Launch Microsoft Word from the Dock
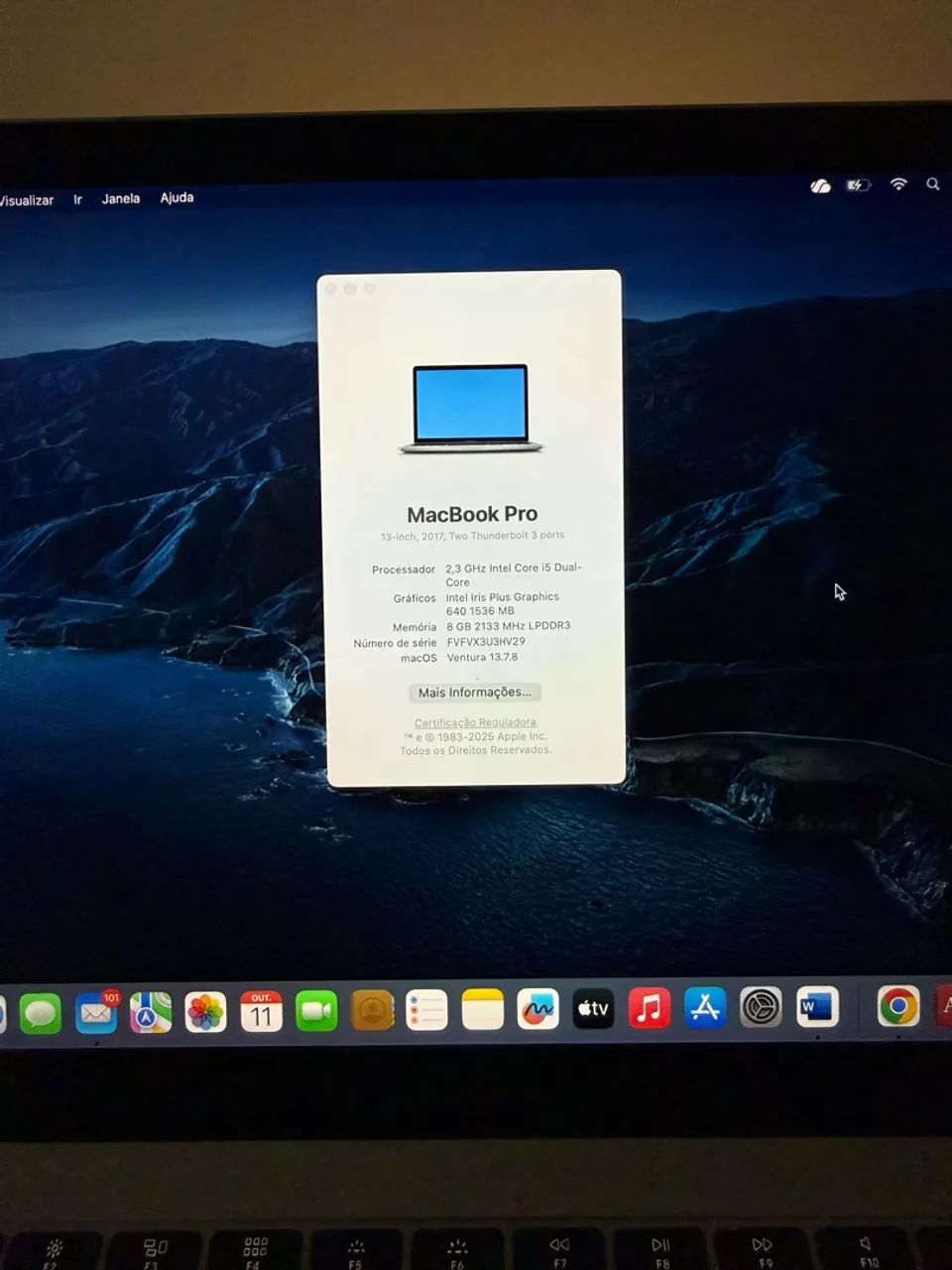This screenshot has height=1270, width=952. [817, 1008]
